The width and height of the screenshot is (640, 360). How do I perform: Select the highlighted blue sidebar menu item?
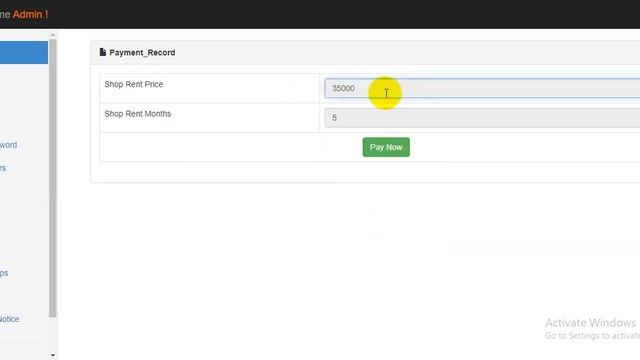[x=24, y=52]
